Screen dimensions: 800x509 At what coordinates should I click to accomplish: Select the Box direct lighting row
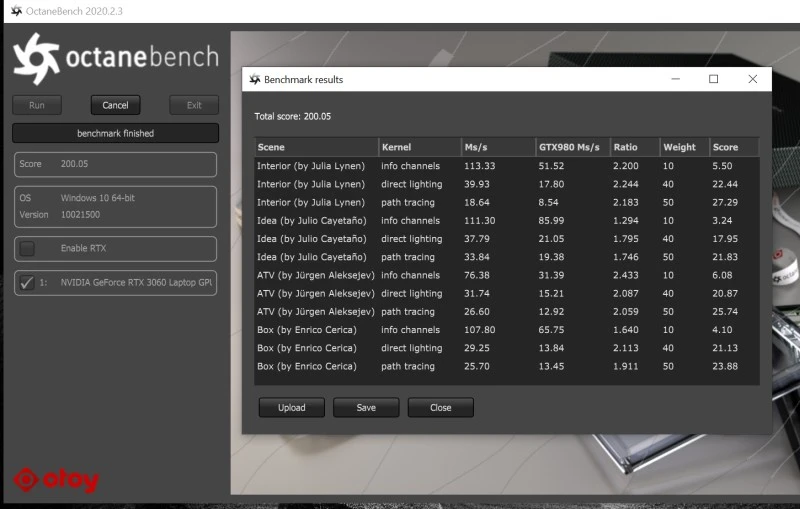pos(507,348)
